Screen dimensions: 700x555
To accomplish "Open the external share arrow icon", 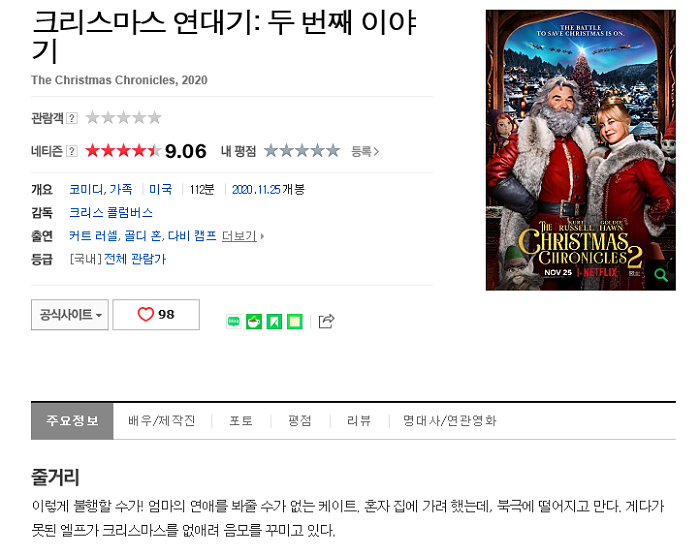I will click(326, 321).
